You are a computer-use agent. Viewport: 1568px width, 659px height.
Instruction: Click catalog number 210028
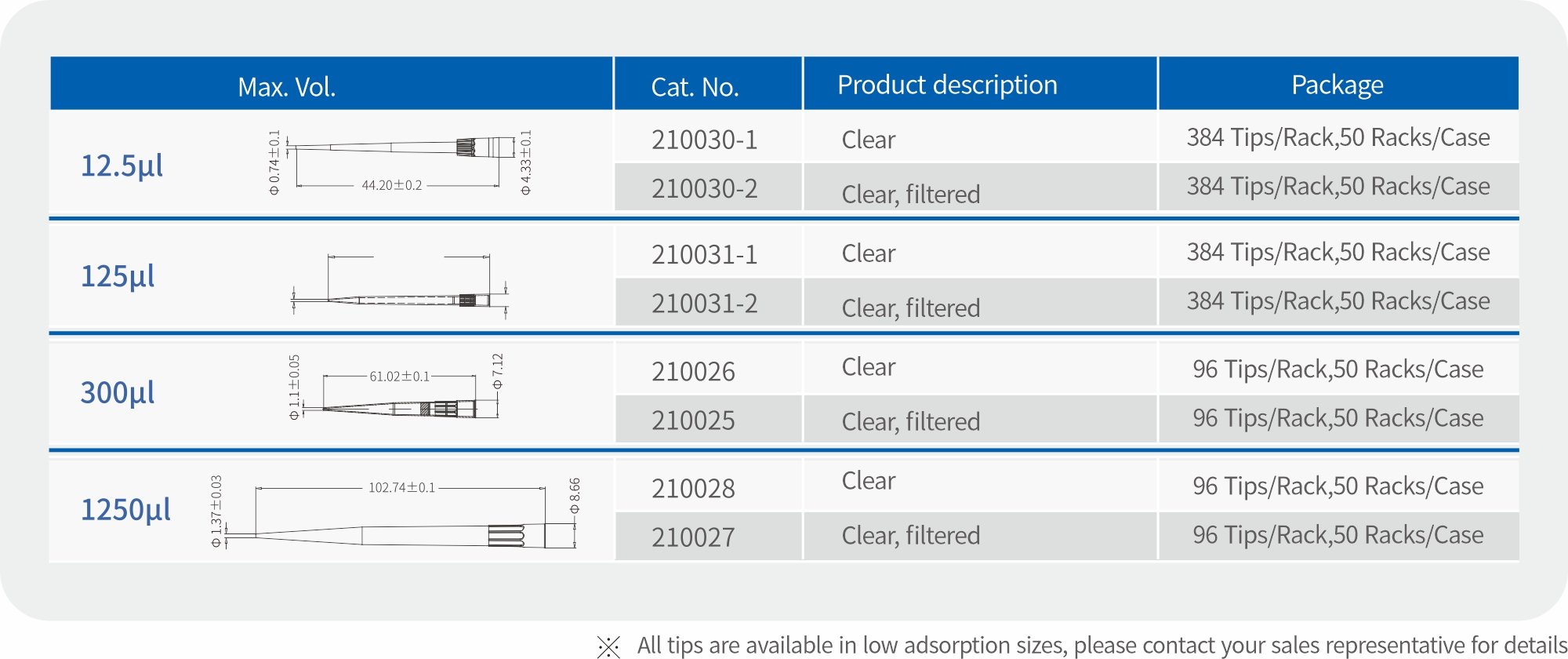[x=693, y=488]
